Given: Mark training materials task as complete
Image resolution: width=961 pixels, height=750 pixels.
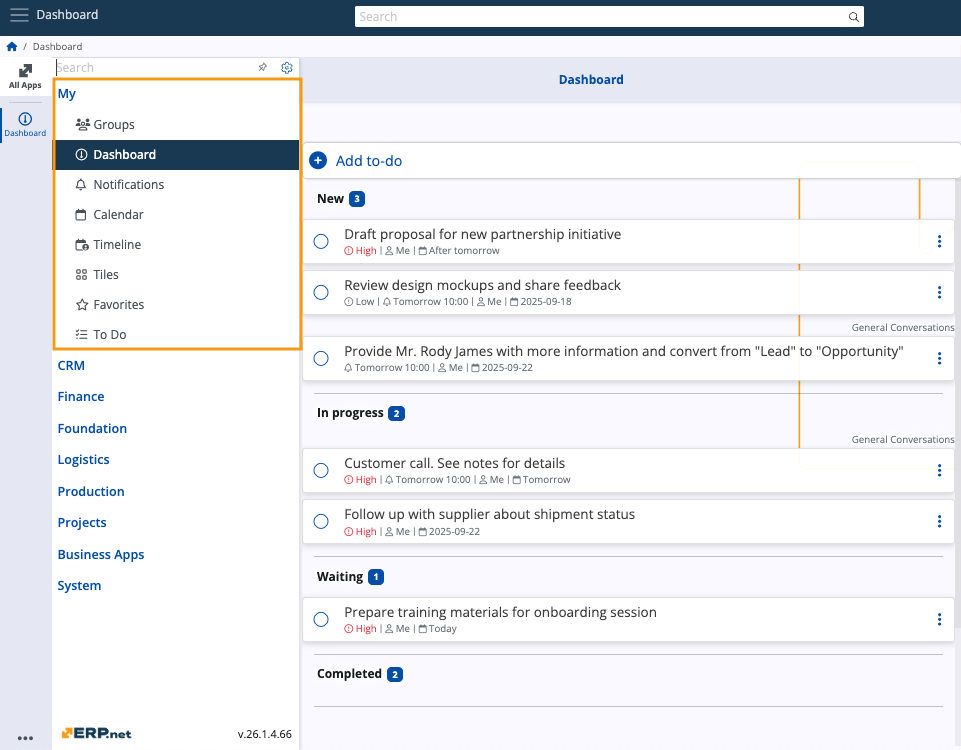Looking at the screenshot, I should (x=321, y=619).
